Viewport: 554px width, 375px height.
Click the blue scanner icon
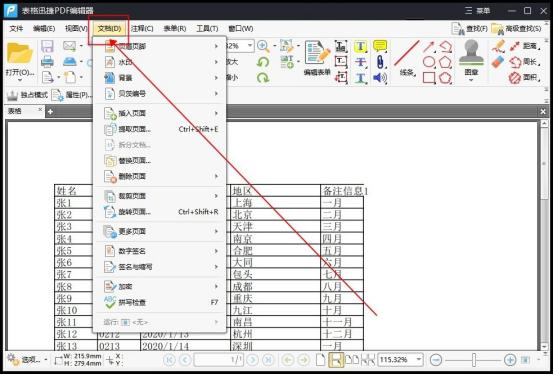pos(70,61)
